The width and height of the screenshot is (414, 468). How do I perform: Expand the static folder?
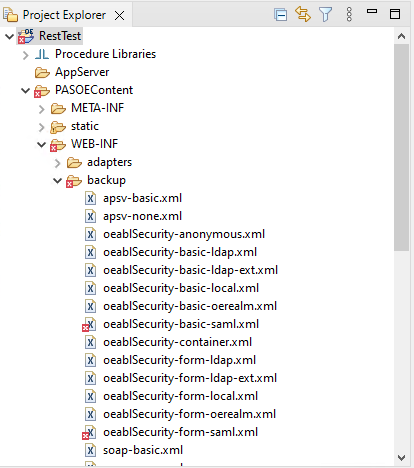[x=42, y=127]
